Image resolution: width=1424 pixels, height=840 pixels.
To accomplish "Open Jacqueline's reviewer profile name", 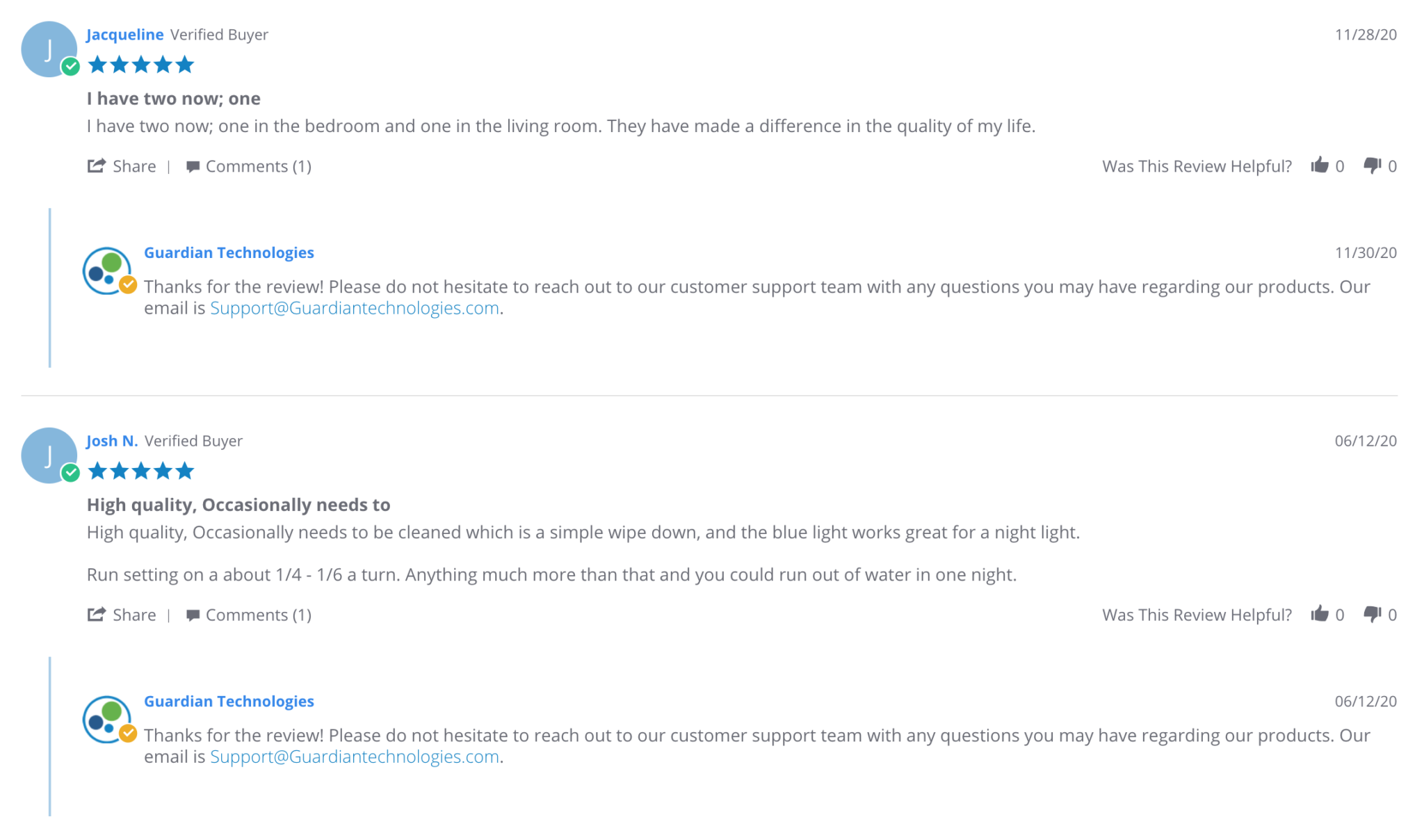I will point(125,35).
